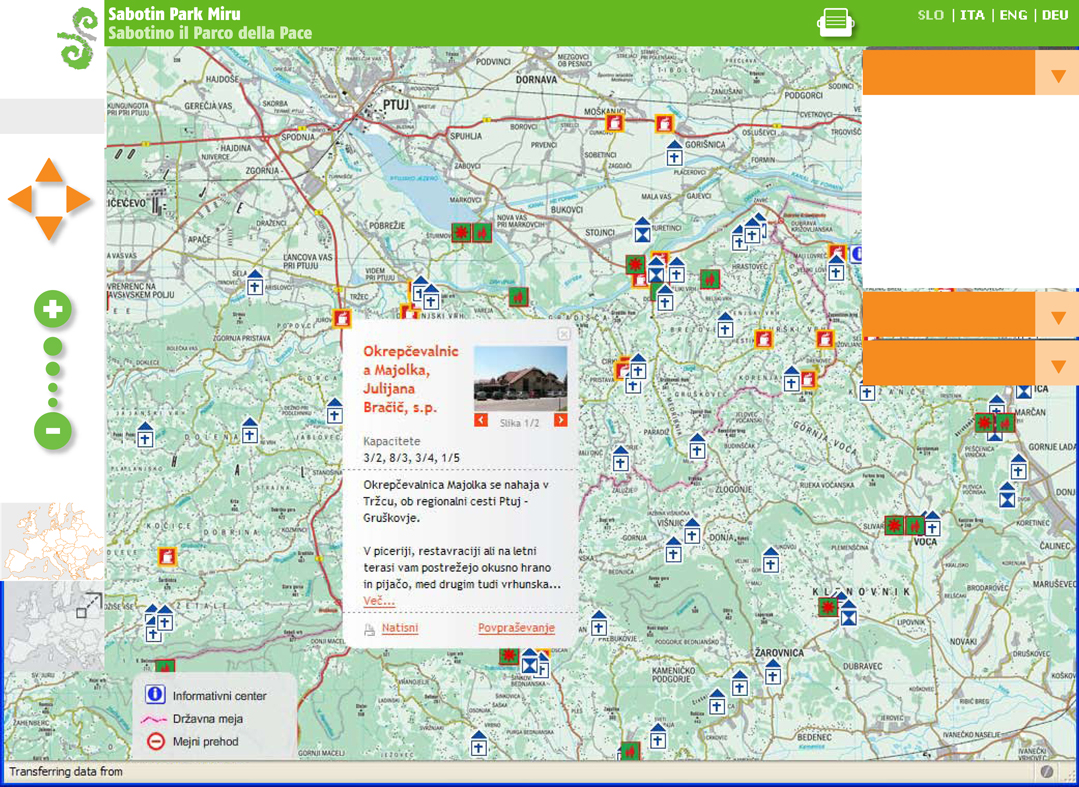This screenshot has height=787, width=1079.
Task: Show the previous photo in the popup
Action: pos(481,420)
